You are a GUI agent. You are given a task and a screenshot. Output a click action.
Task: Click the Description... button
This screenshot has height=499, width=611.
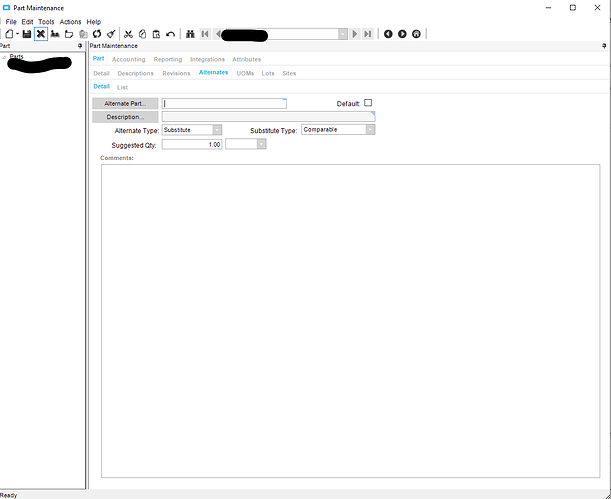click(x=125, y=117)
